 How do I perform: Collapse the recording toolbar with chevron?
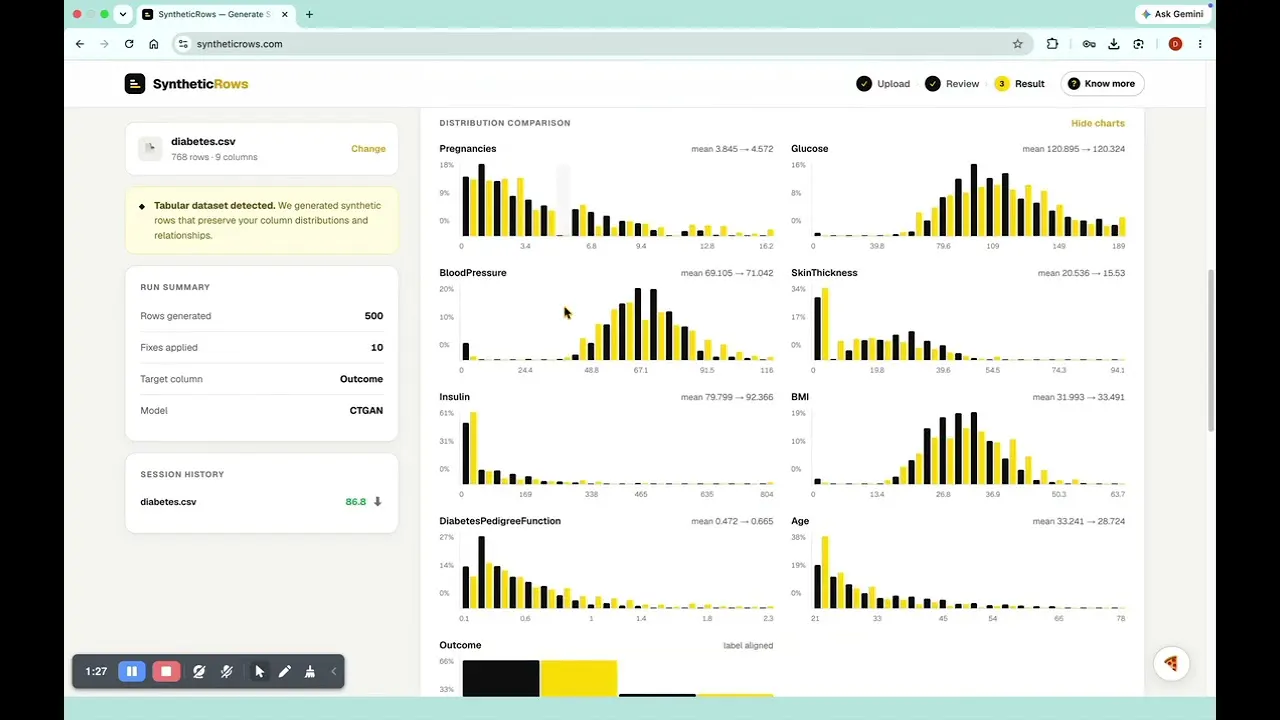334,671
